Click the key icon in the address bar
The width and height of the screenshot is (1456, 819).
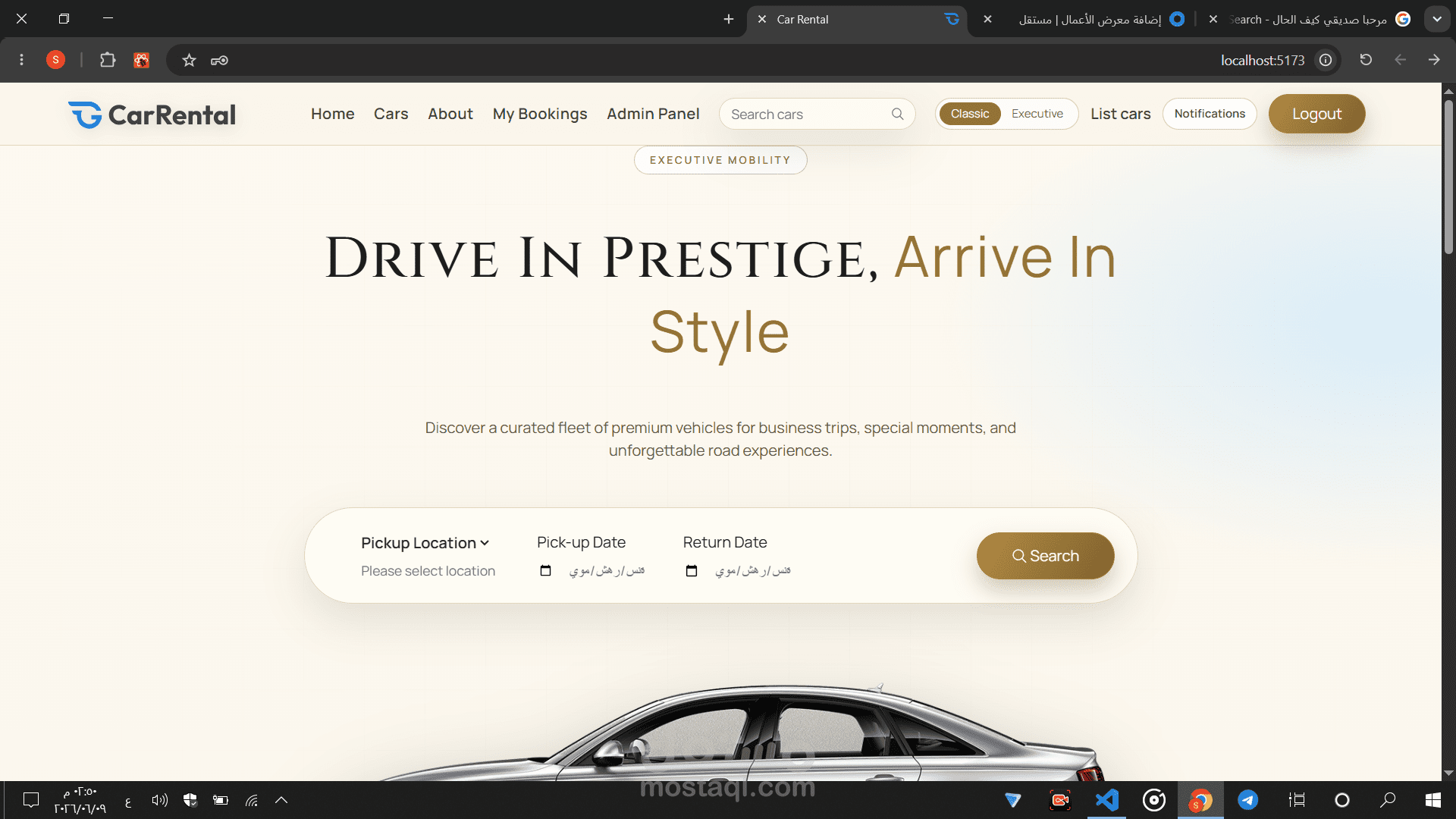(x=220, y=60)
